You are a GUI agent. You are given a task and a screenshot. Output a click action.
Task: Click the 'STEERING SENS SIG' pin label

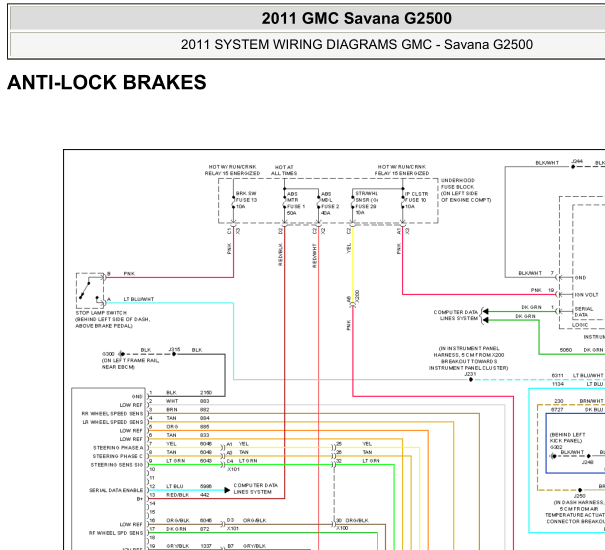pos(117,465)
